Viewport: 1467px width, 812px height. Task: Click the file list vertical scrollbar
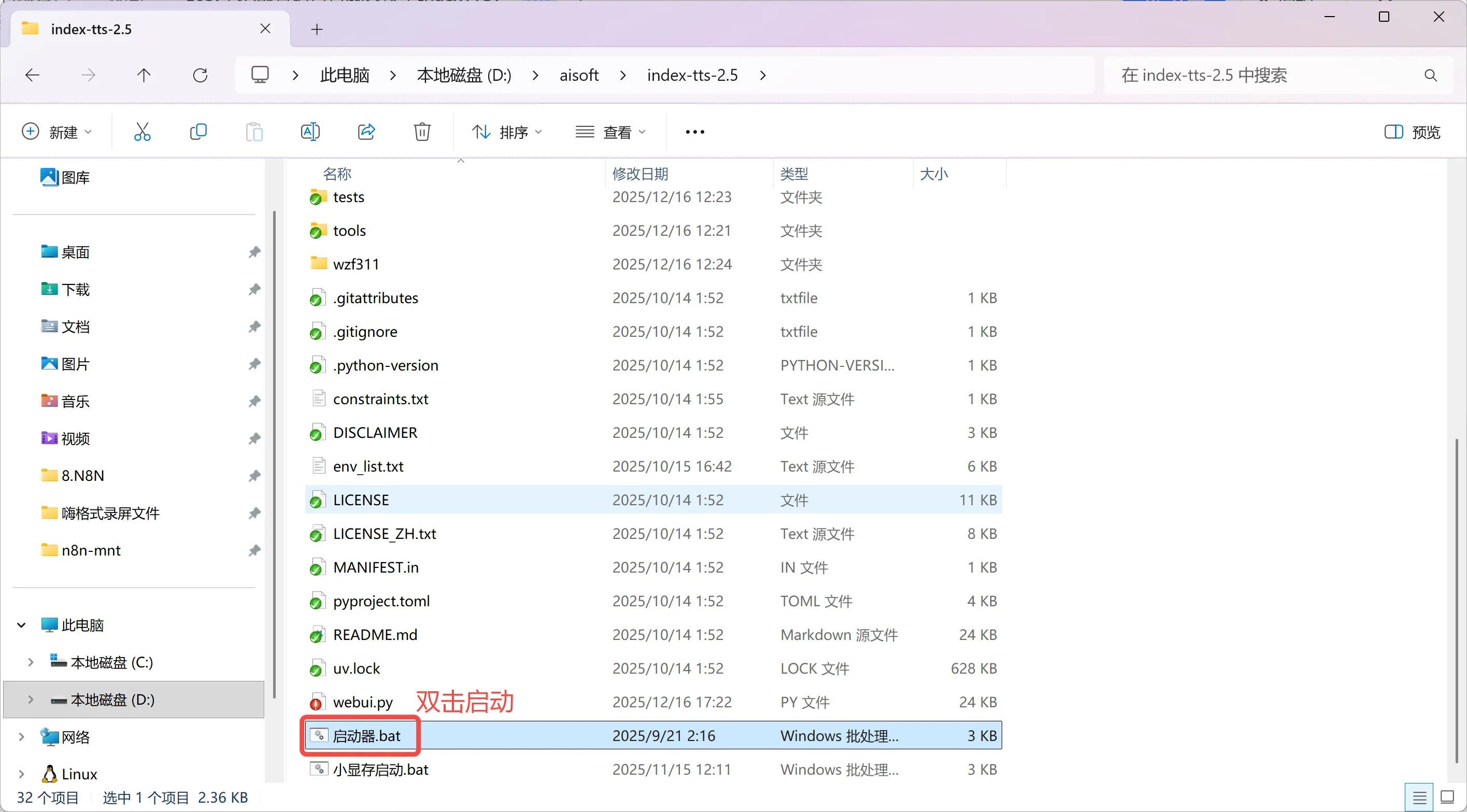tap(1456, 598)
